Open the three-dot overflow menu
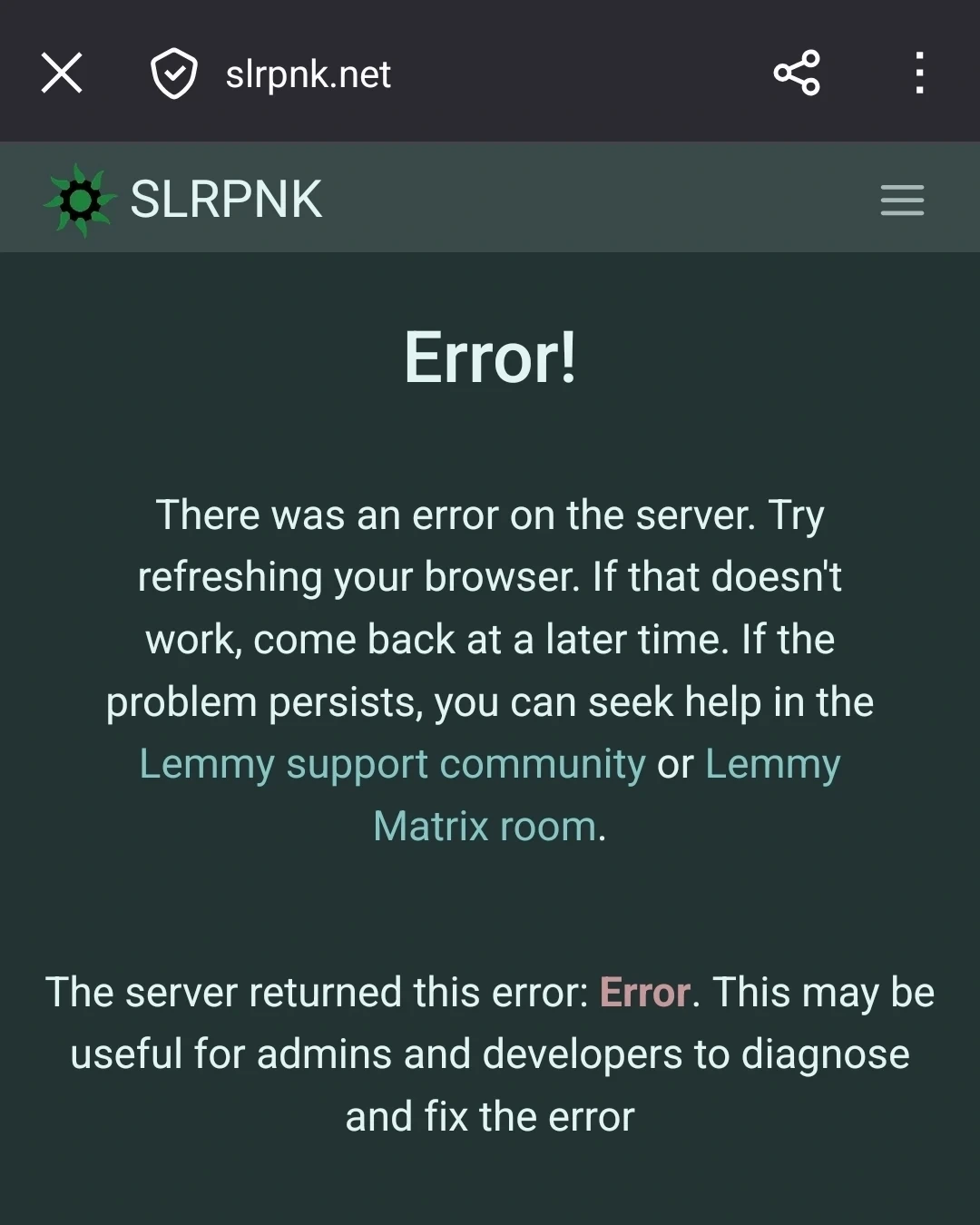 [920, 73]
